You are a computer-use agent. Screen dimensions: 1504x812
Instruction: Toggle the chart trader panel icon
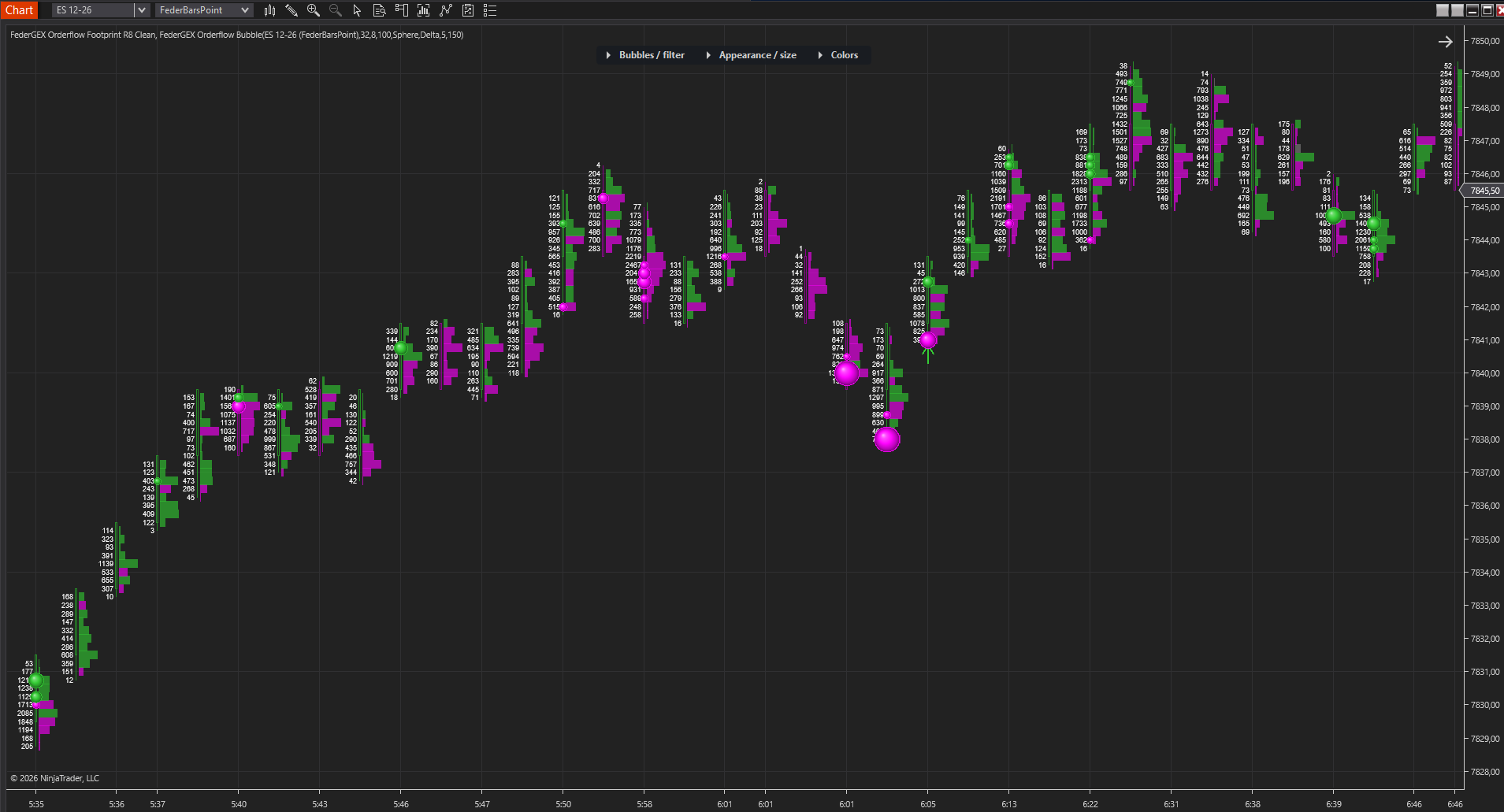pos(401,10)
